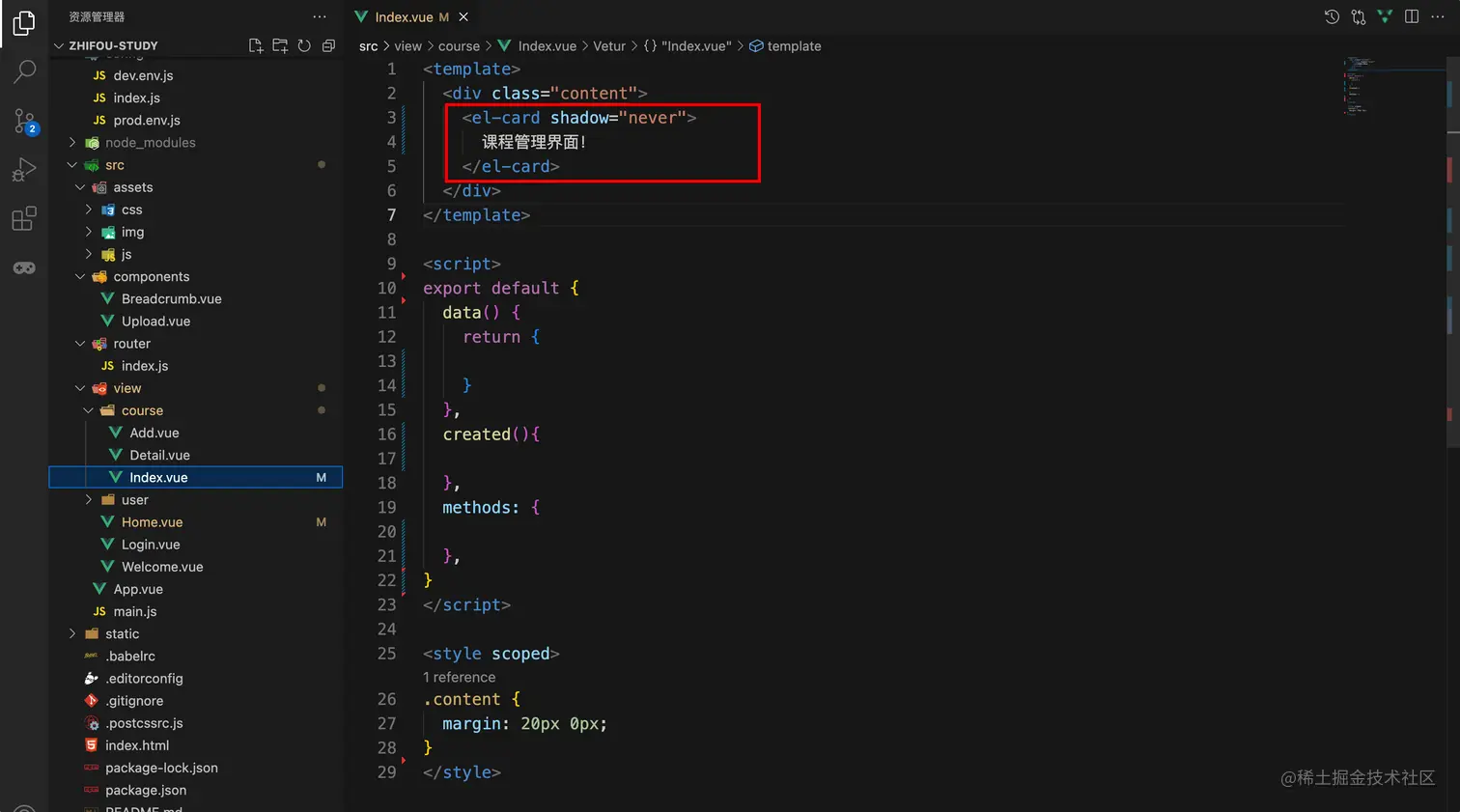1460x812 pixels.
Task: Click the 1 reference code lens
Action: pyautogui.click(x=460, y=677)
